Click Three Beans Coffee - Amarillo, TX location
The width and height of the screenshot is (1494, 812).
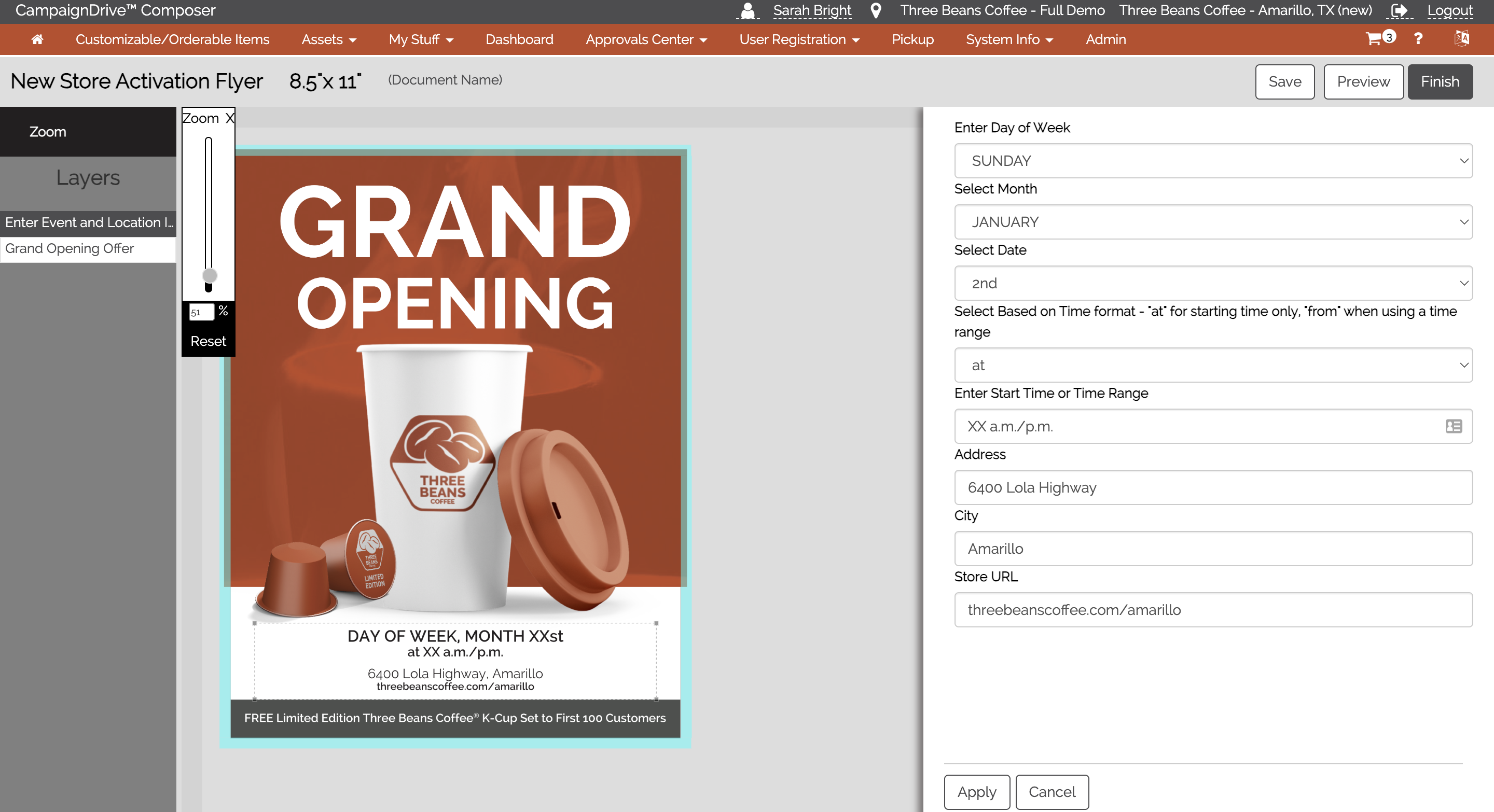tap(1245, 10)
